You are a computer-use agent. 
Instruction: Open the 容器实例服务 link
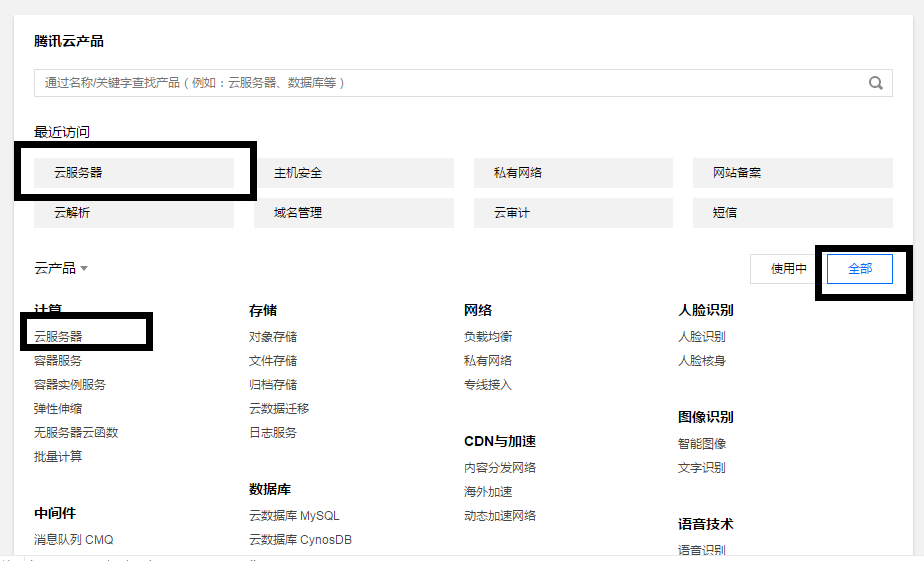tap(70, 385)
